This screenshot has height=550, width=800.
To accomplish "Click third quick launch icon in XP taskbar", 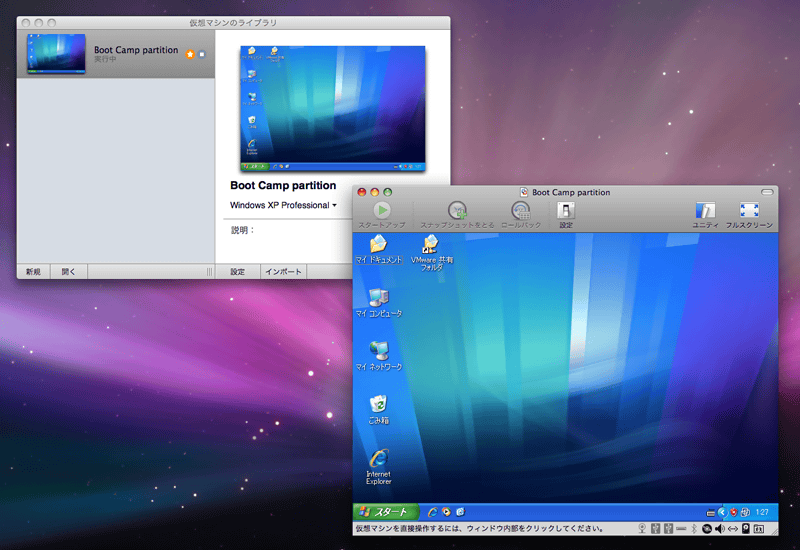I will pyautogui.click(x=460, y=512).
